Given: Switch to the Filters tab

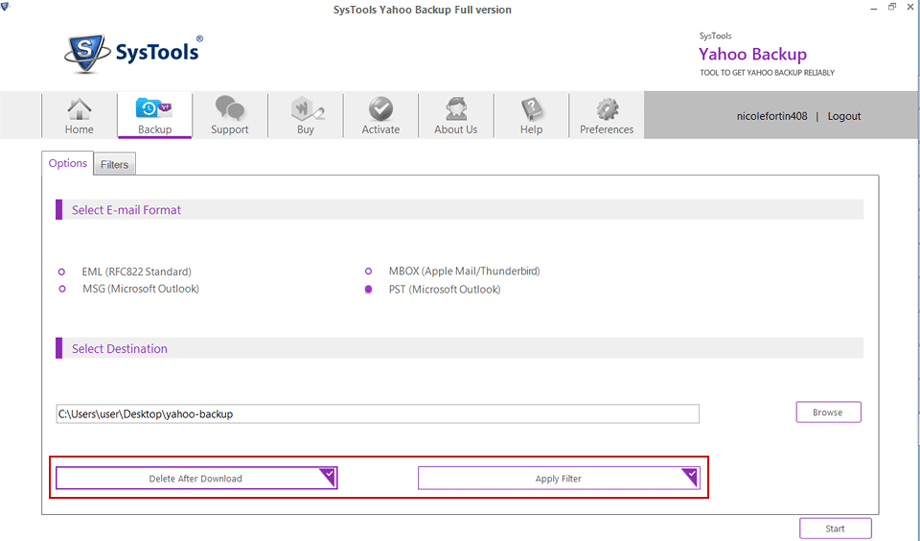Looking at the screenshot, I should click(114, 164).
